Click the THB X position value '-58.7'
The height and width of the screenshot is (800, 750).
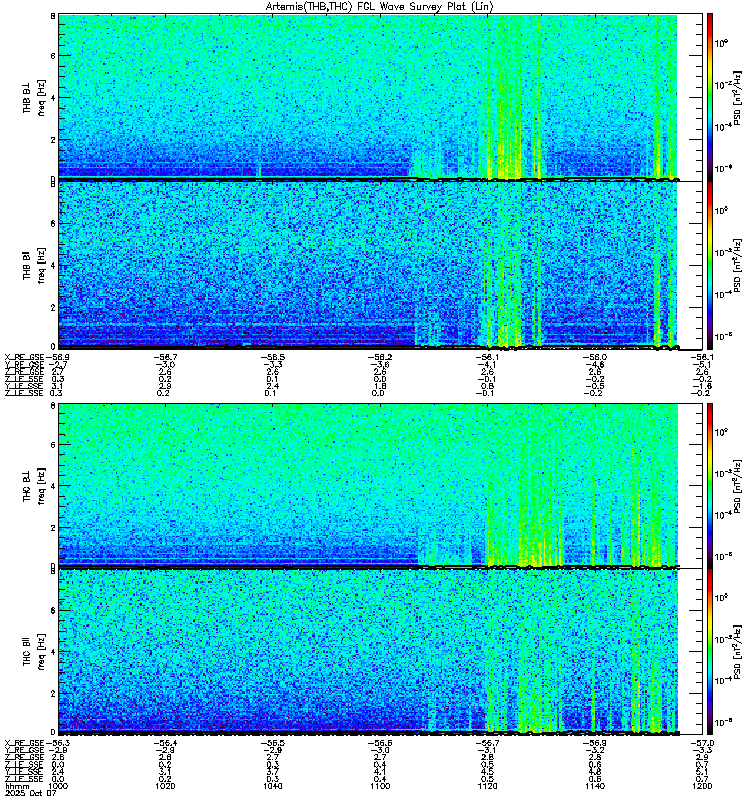tap(165, 358)
